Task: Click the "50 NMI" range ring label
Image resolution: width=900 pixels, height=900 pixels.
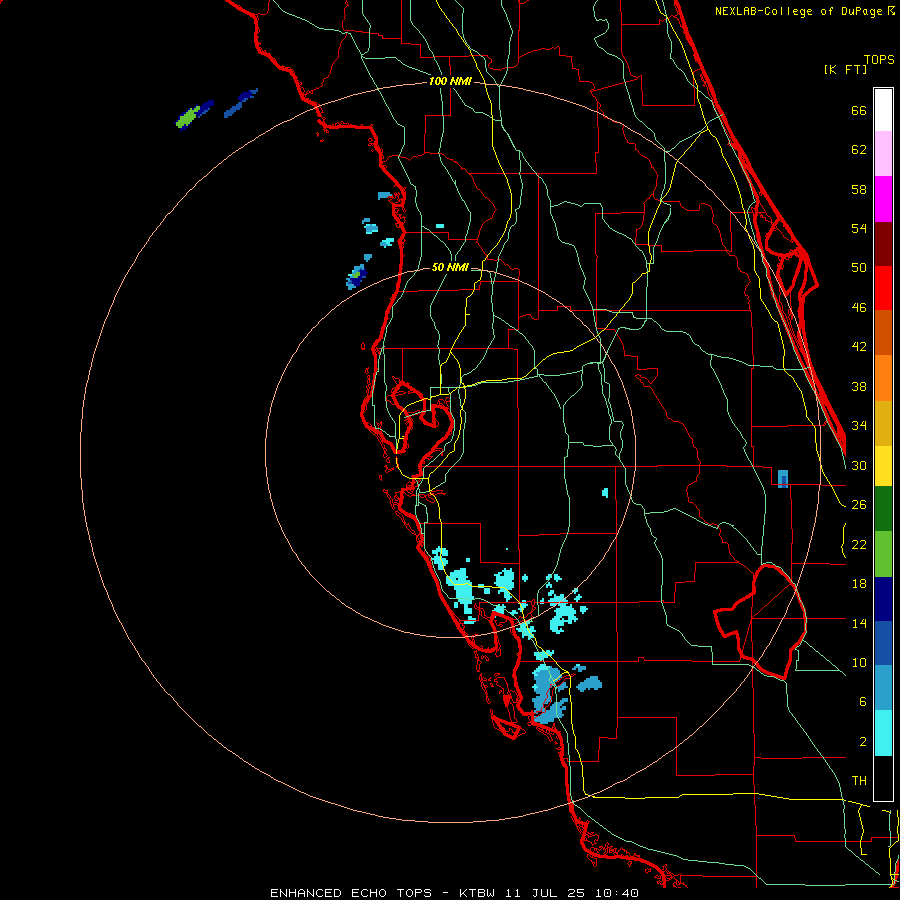Action: point(450,267)
